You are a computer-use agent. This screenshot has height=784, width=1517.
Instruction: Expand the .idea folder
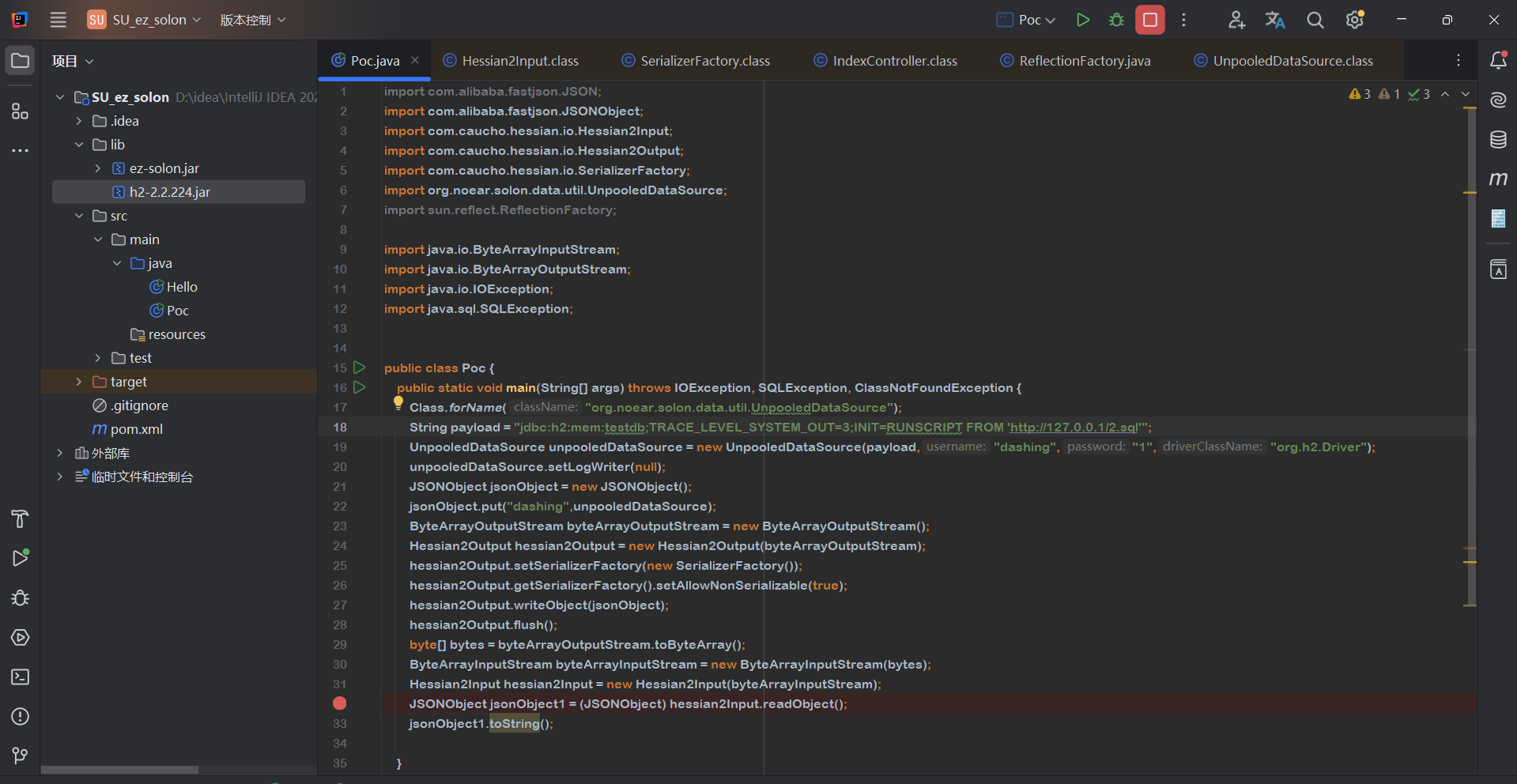79,121
